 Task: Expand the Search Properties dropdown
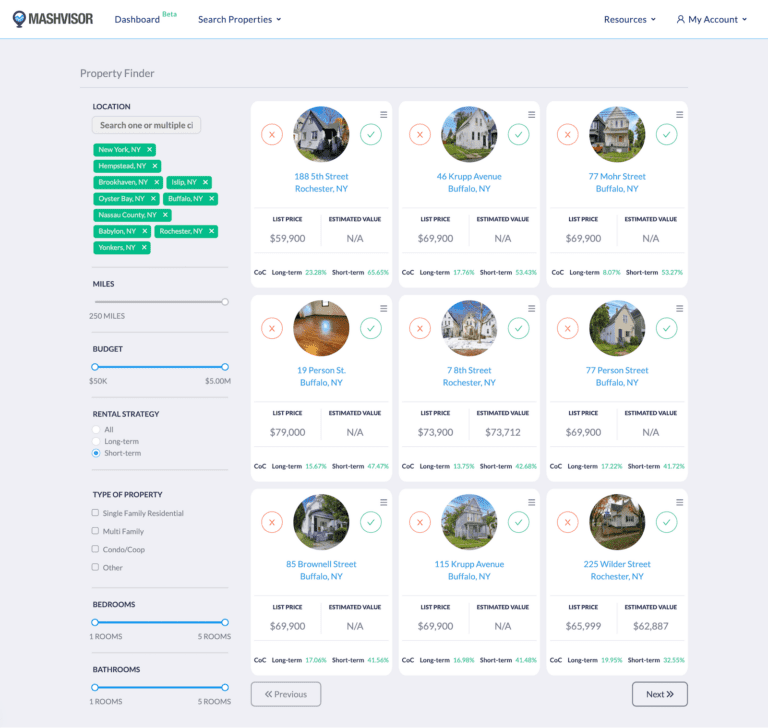[x=239, y=19]
